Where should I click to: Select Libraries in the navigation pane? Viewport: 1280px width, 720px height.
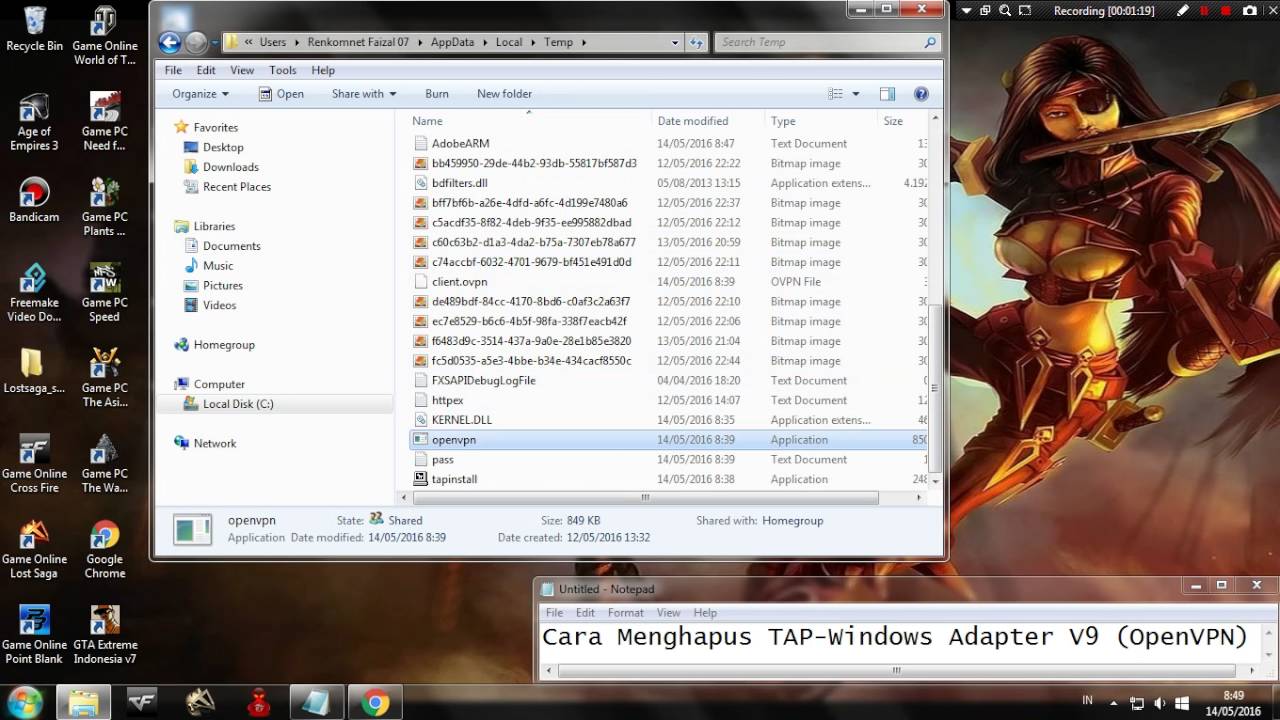click(214, 226)
